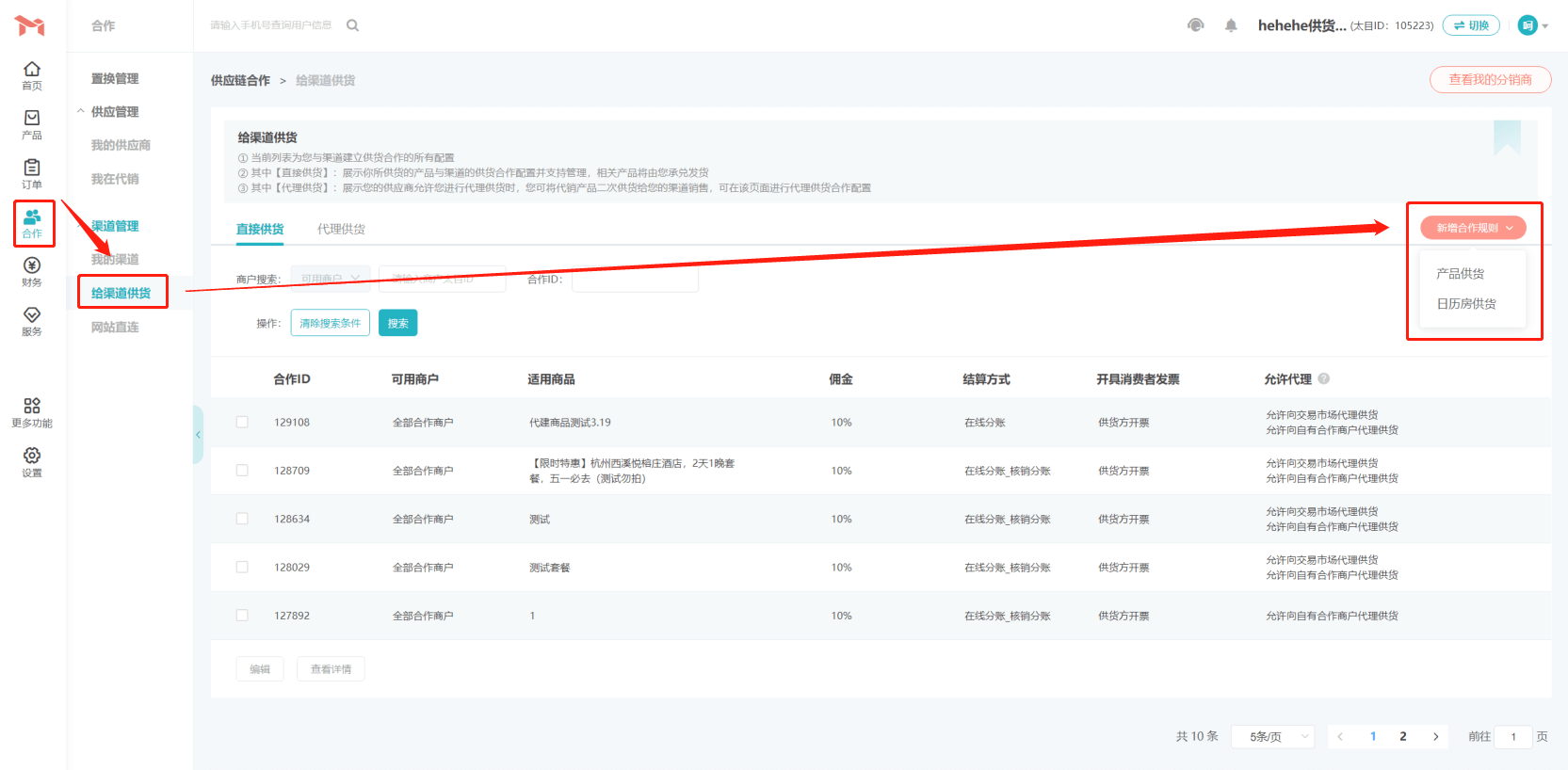This screenshot has height=770, width=1568.
Task: Focus the phone number user search box
Action: [271, 25]
